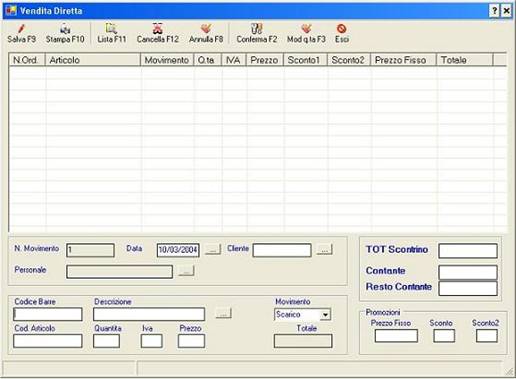Click the Conferma F2 icon
This screenshot has height=379, width=516.
point(257,29)
